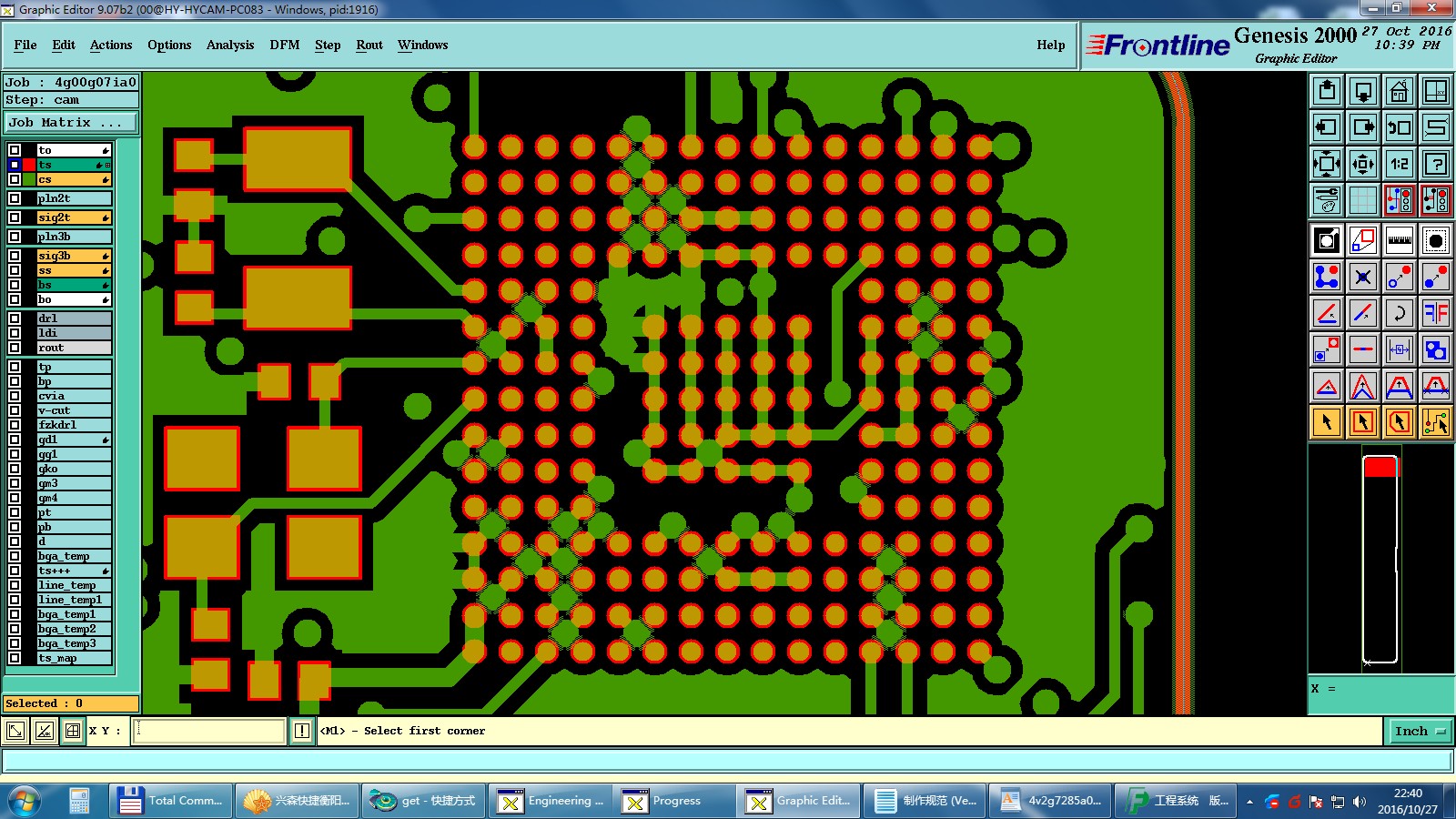The image size is (1456, 819).
Task: Click the previous view icon
Action: tap(1400, 127)
